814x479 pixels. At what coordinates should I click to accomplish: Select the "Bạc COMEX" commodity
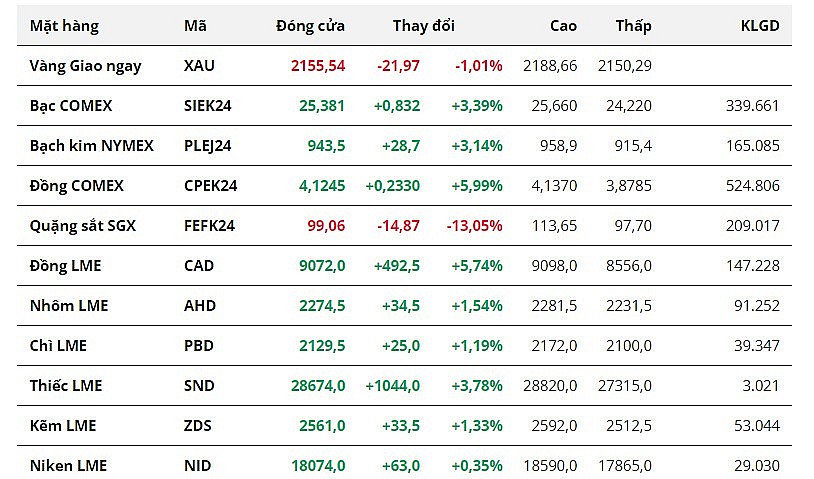70,105
